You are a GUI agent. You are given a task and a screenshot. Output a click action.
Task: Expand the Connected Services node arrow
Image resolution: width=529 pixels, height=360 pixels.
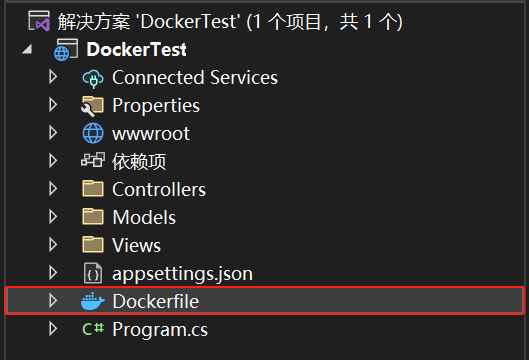coord(53,77)
